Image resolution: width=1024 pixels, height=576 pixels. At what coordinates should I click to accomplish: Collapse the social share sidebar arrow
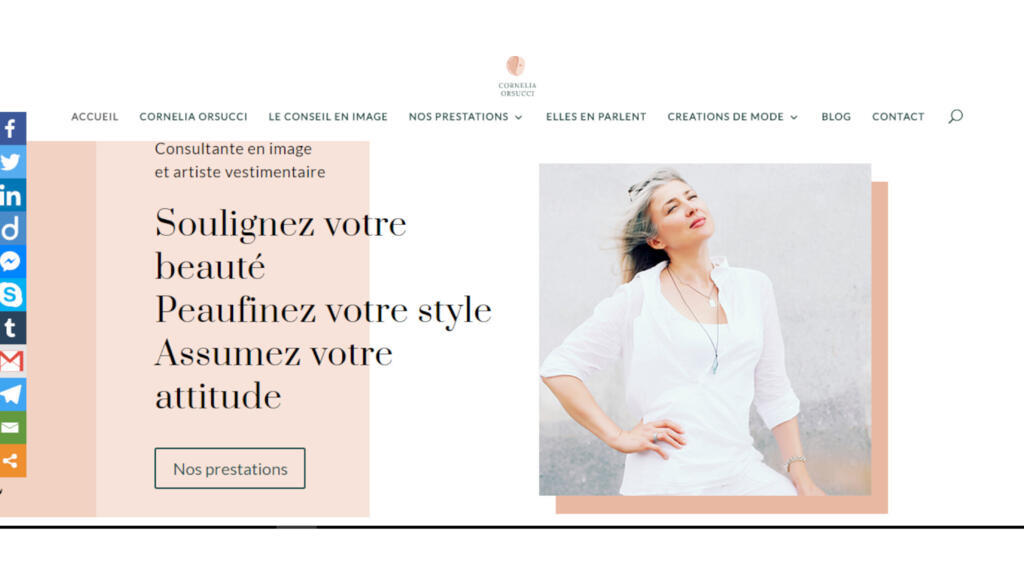(2, 490)
